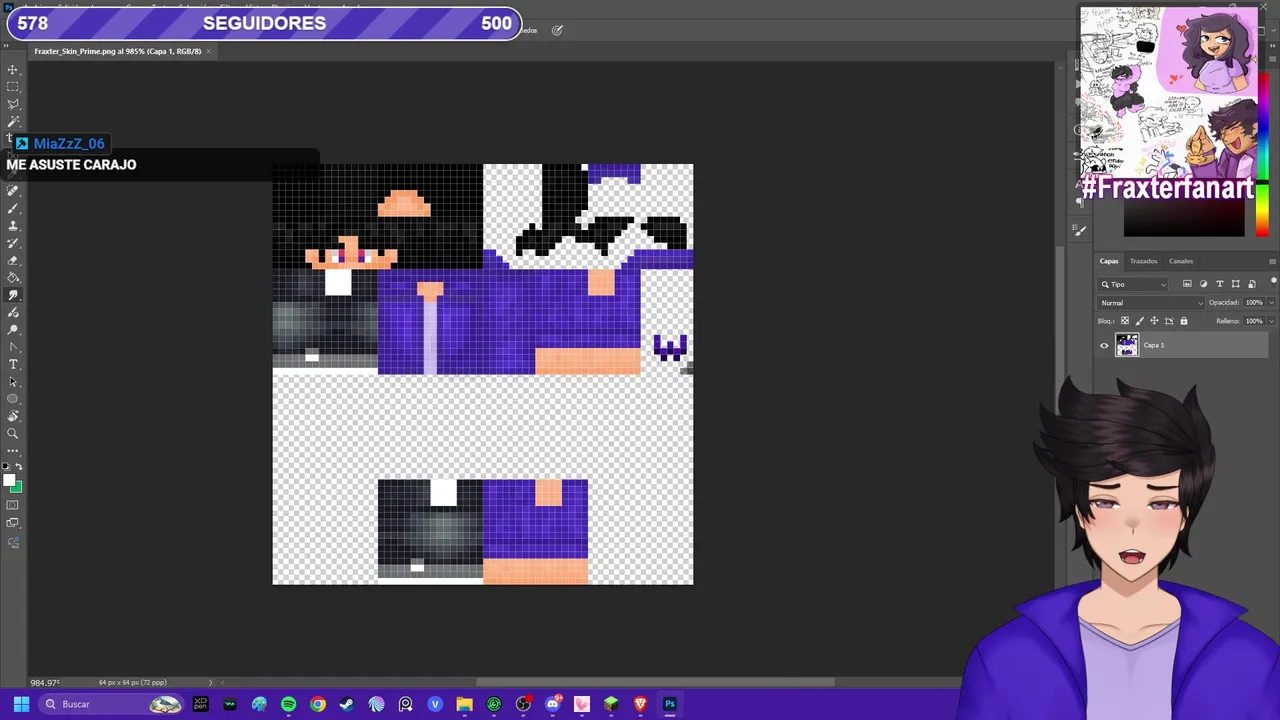The image size is (1280, 720).
Task: Switch to the Trazados tab
Action: click(x=1143, y=261)
